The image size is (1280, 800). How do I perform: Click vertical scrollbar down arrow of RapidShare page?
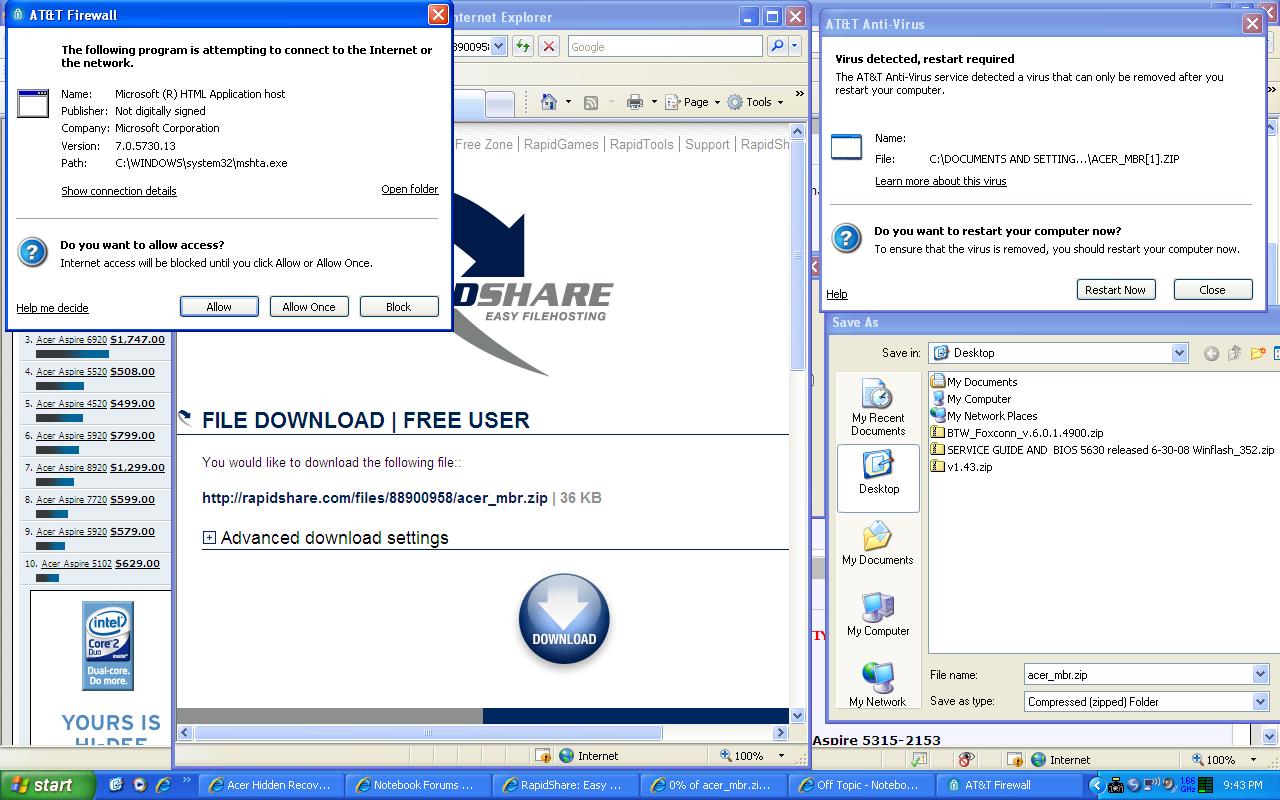[x=797, y=716]
